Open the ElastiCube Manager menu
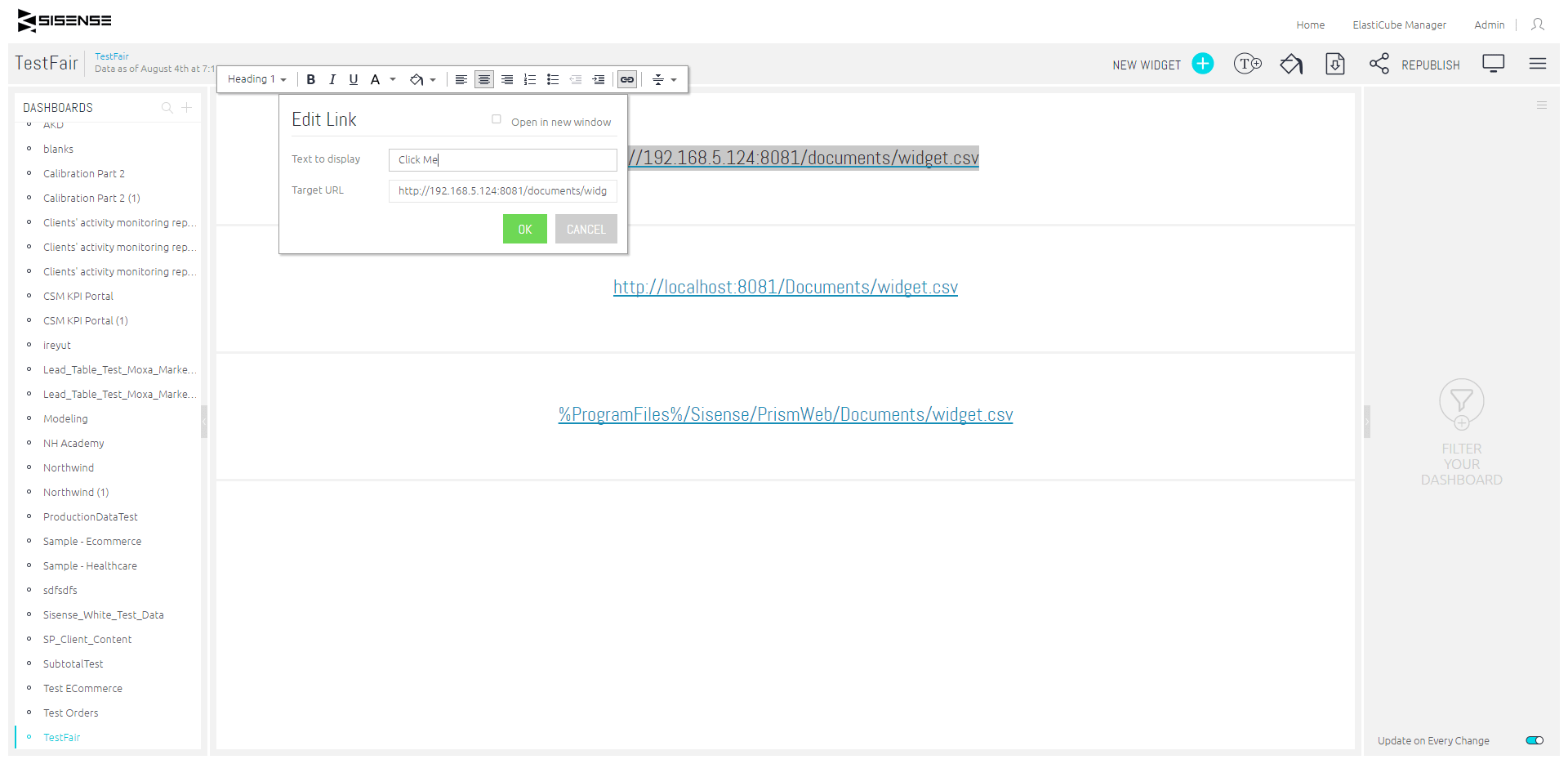 click(1400, 25)
